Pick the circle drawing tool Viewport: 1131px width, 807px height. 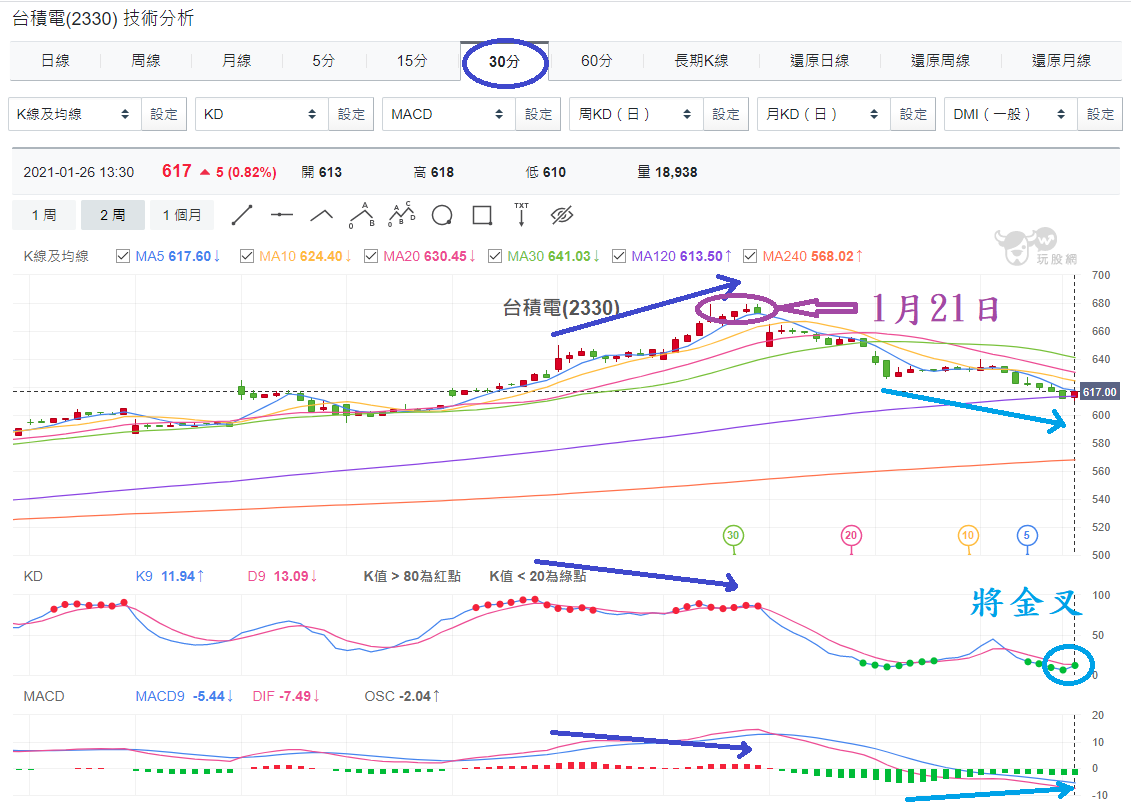tap(441, 215)
